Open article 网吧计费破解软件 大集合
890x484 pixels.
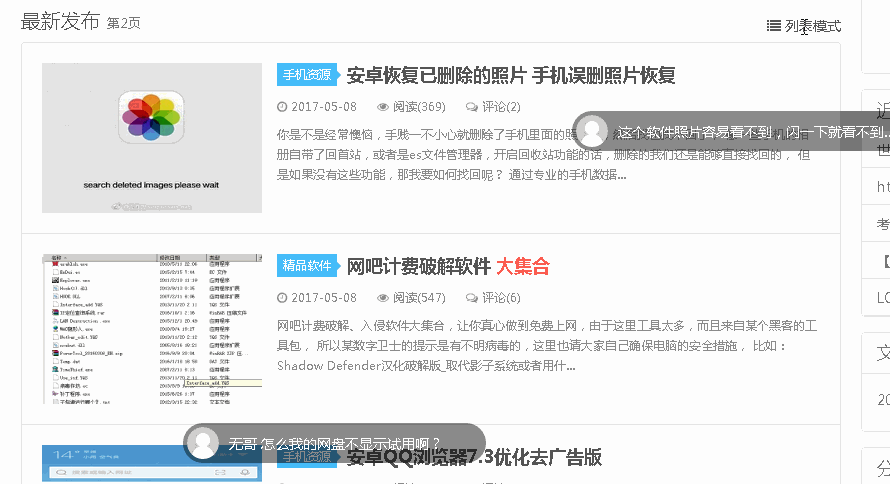pyautogui.click(x=448, y=266)
